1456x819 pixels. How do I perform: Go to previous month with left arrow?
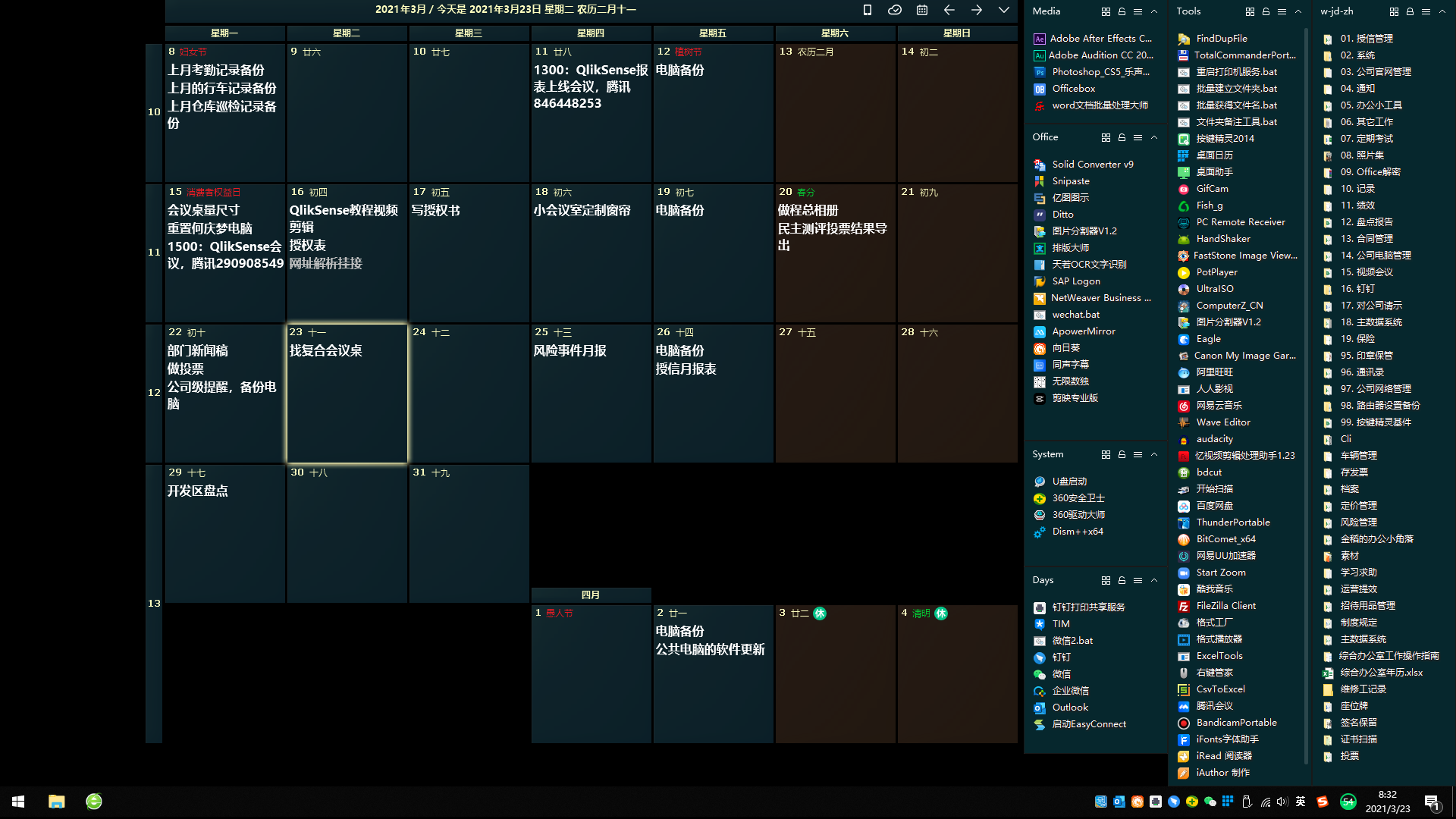(x=949, y=10)
